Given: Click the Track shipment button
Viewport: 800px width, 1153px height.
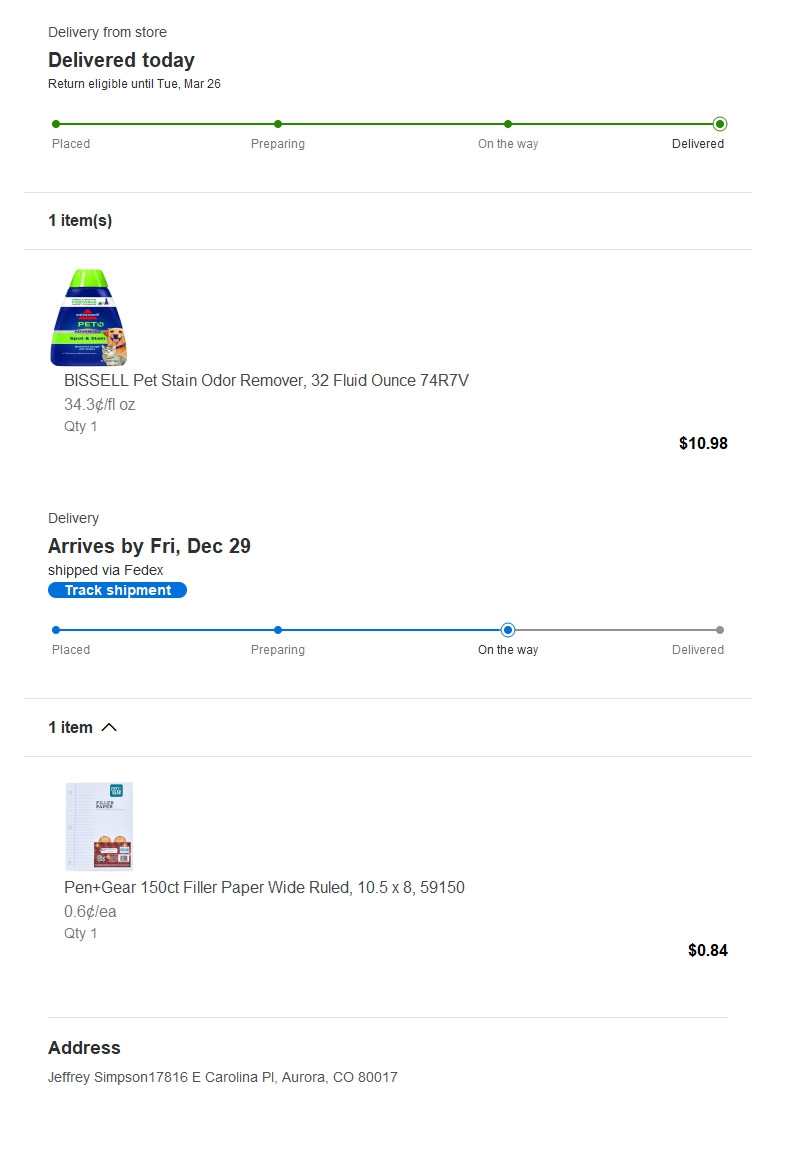Looking at the screenshot, I should pos(117,590).
